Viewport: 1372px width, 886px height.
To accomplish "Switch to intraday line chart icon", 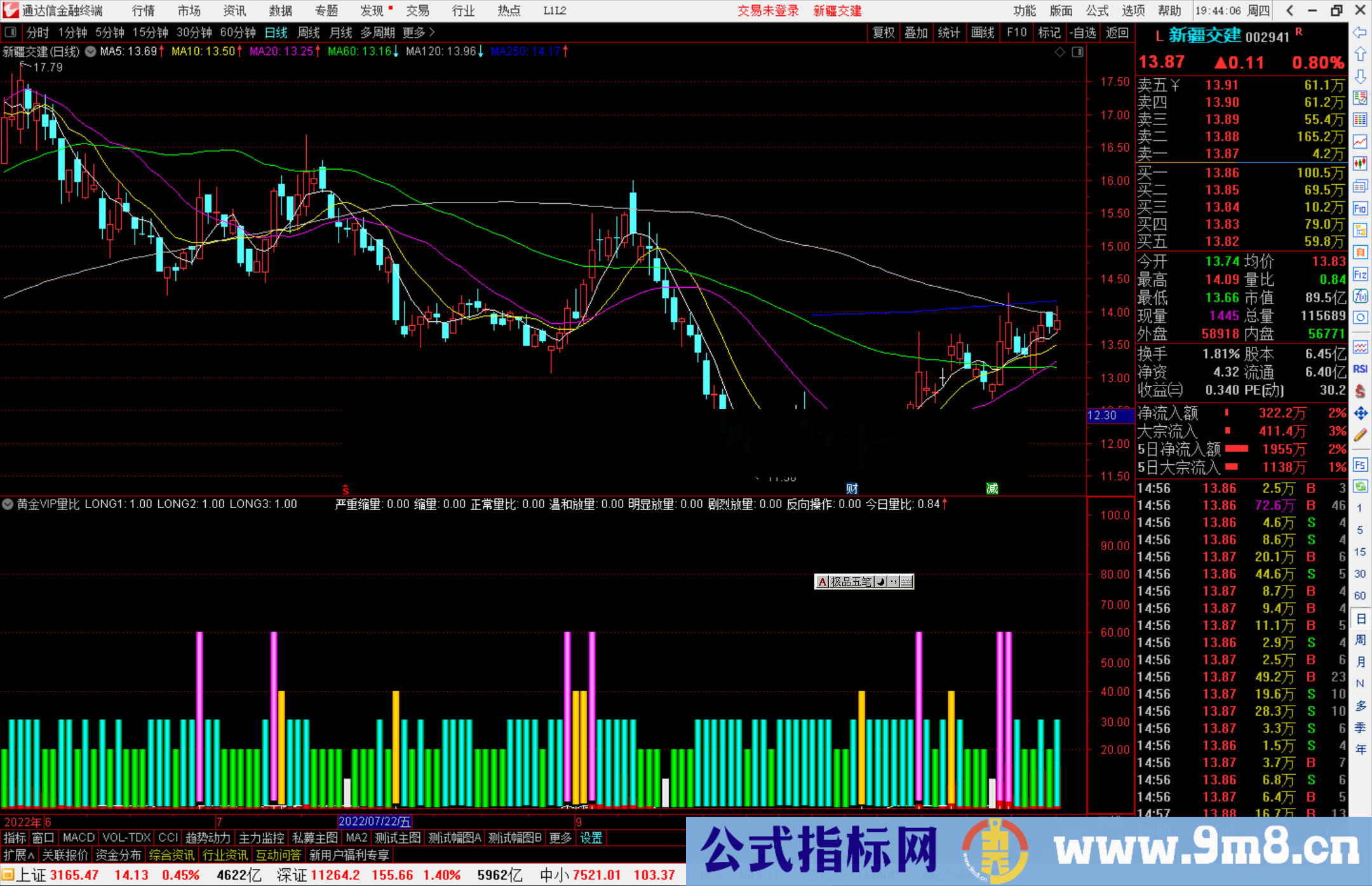I will (x=1360, y=142).
